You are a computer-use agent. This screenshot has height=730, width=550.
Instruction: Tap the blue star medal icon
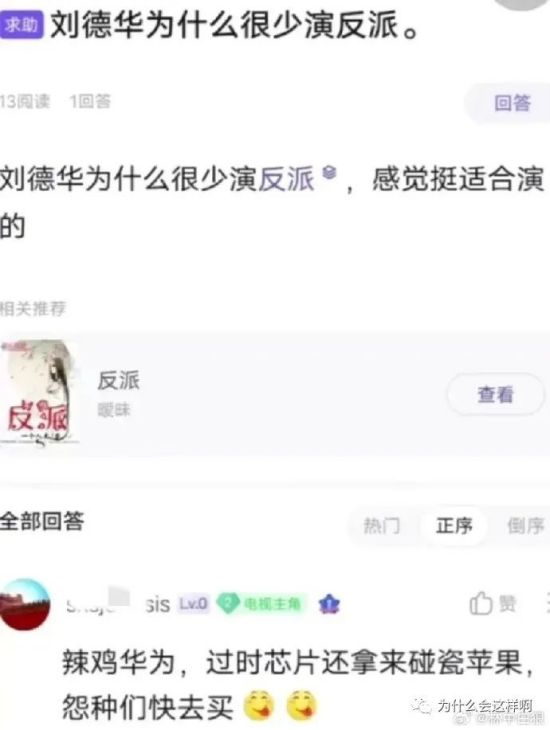pyautogui.click(x=329, y=604)
